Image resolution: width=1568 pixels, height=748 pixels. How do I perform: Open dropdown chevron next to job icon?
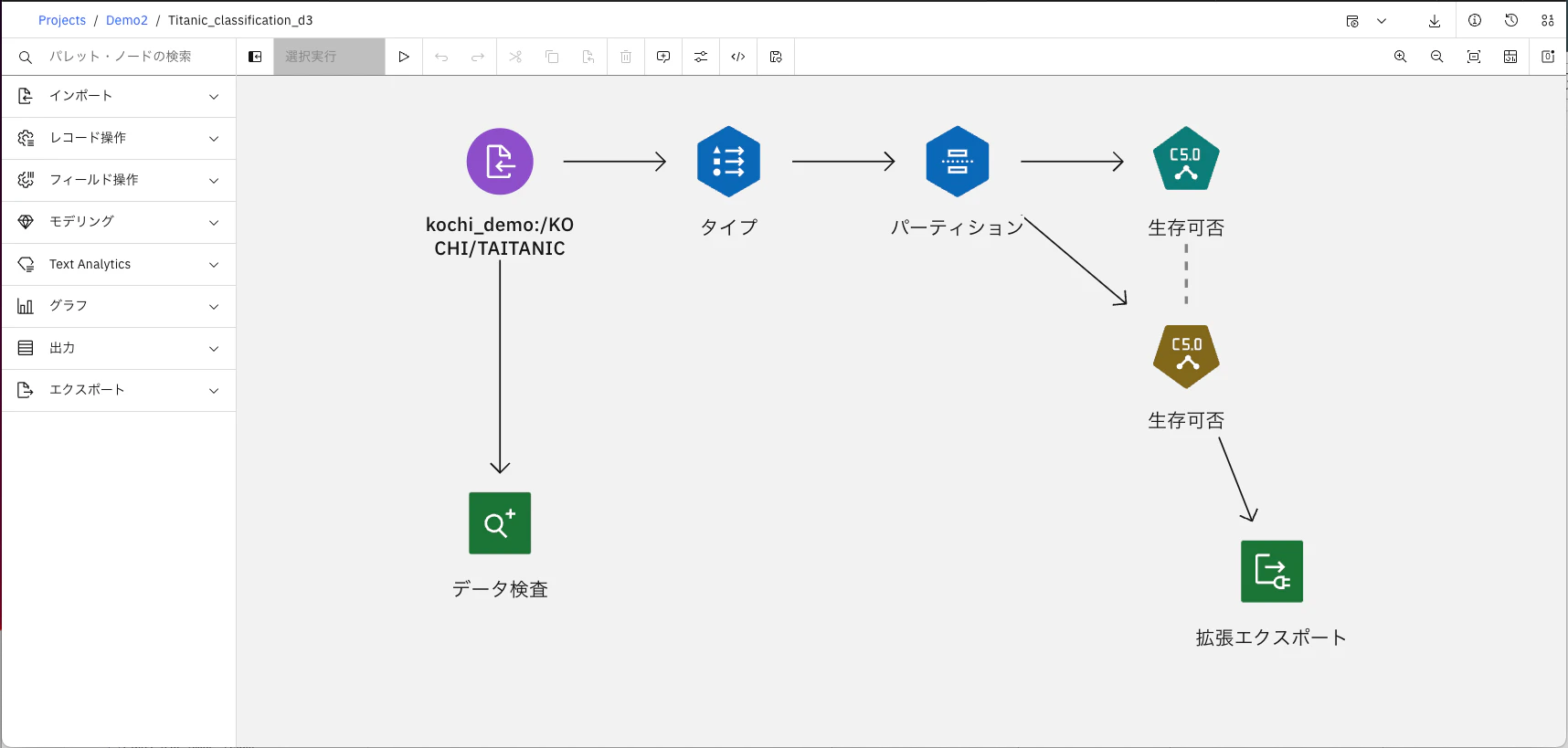[x=1382, y=21]
